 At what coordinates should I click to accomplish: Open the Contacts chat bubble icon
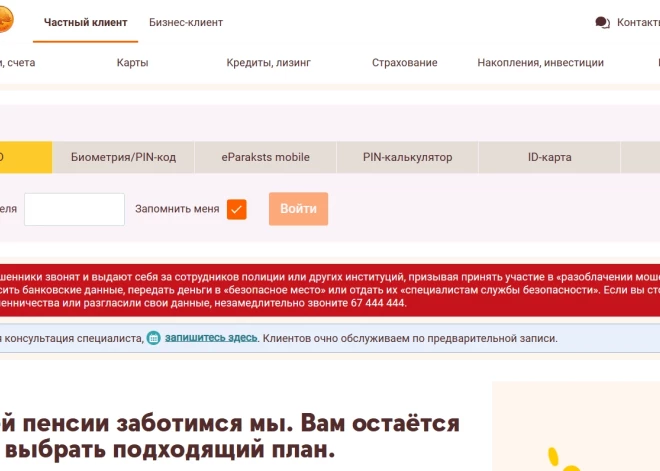point(602,22)
